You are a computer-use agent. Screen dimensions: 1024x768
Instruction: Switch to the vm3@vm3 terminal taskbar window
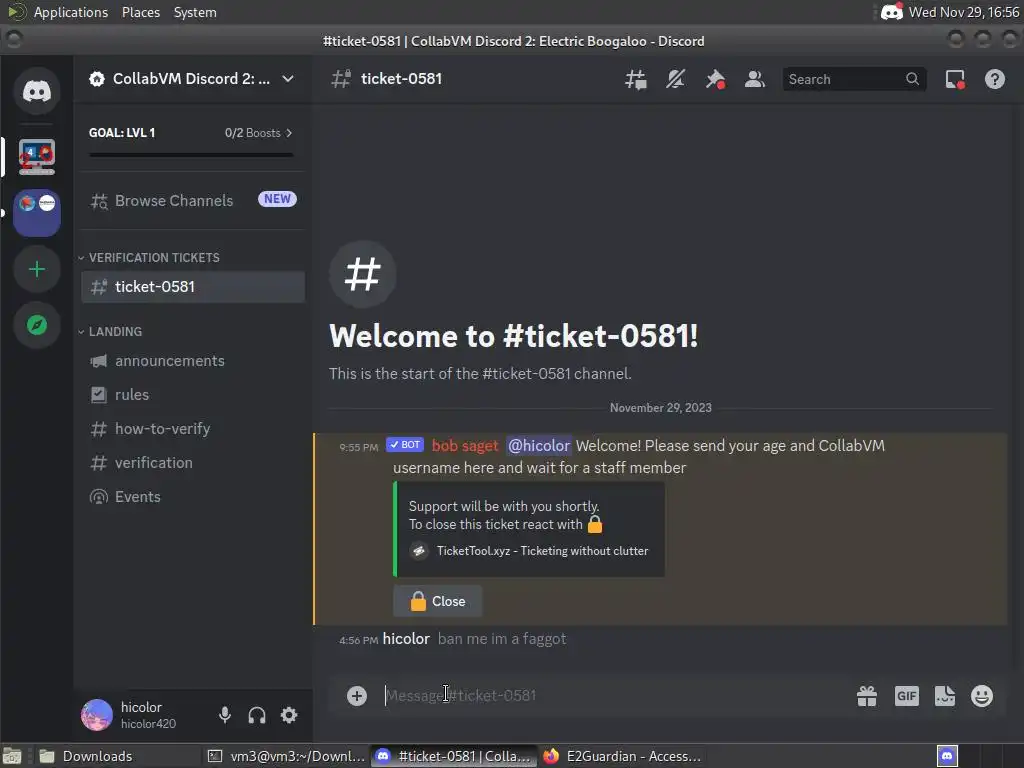point(286,756)
